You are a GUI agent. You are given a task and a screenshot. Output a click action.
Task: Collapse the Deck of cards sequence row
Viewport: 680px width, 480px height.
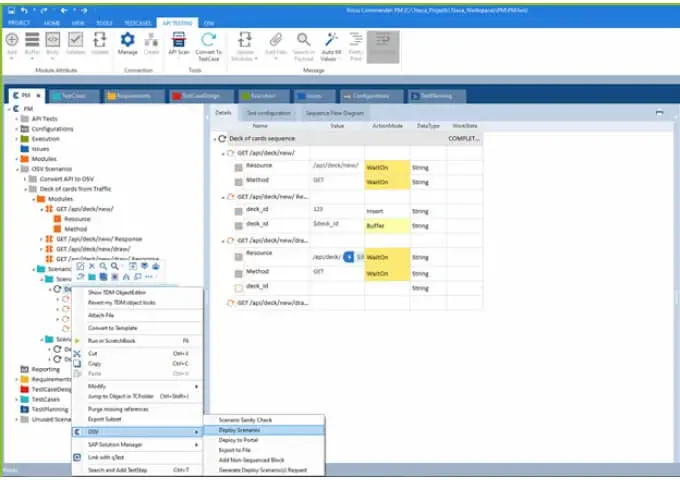coord(214,138)
